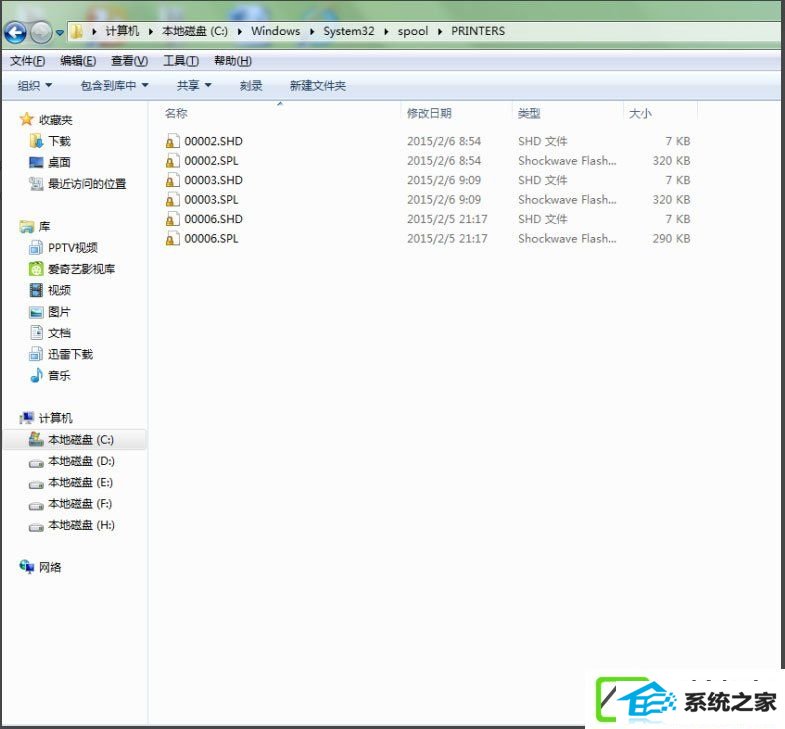Click the 库 libraries icon
The image size is (785, 729).
(27, 227)
